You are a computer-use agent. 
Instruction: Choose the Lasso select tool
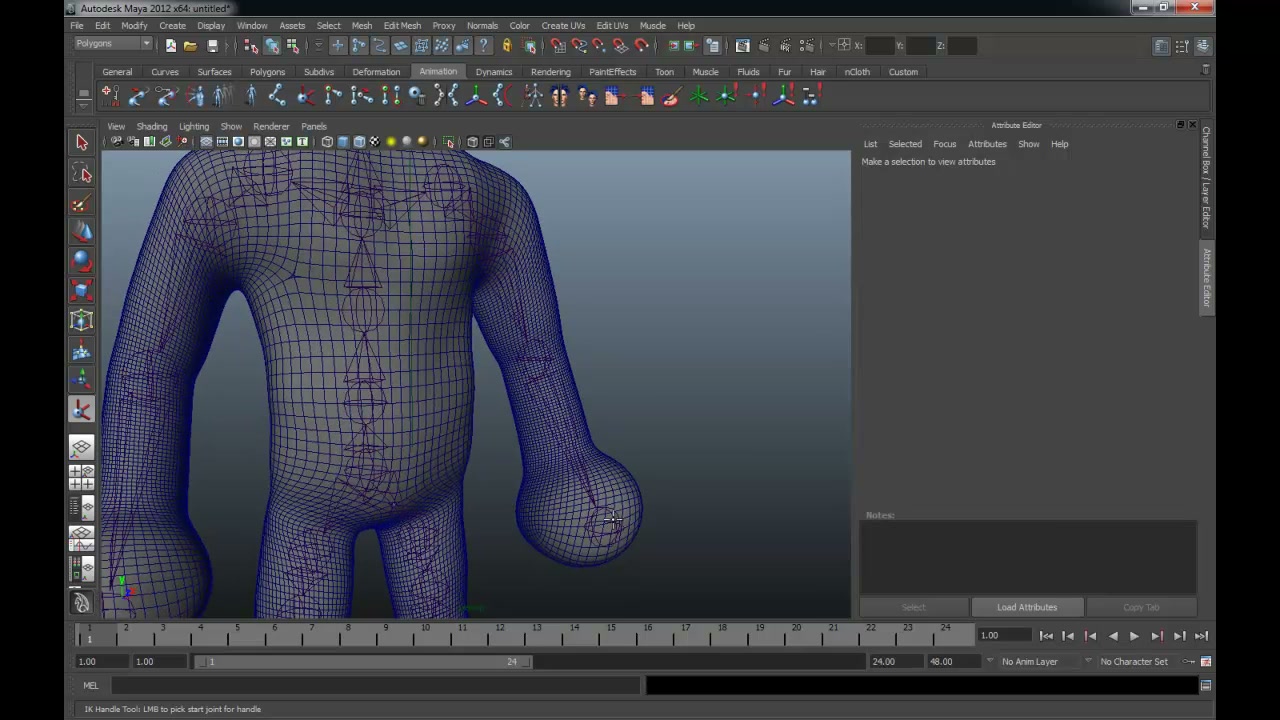click(x=82, y=174)
